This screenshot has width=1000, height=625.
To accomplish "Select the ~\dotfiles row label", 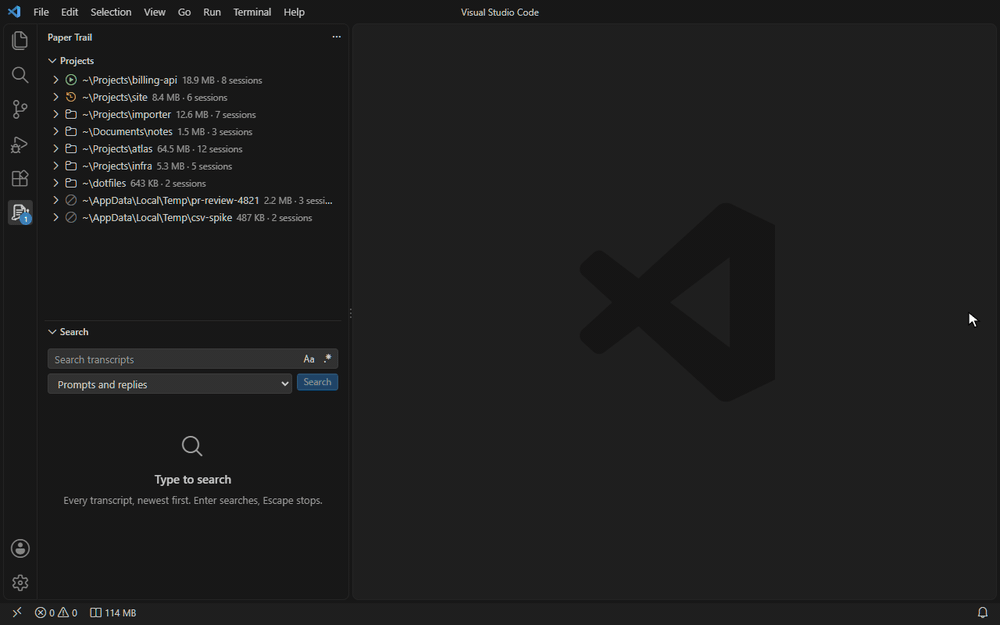I will pyautogui.click(x=104, y=183).
